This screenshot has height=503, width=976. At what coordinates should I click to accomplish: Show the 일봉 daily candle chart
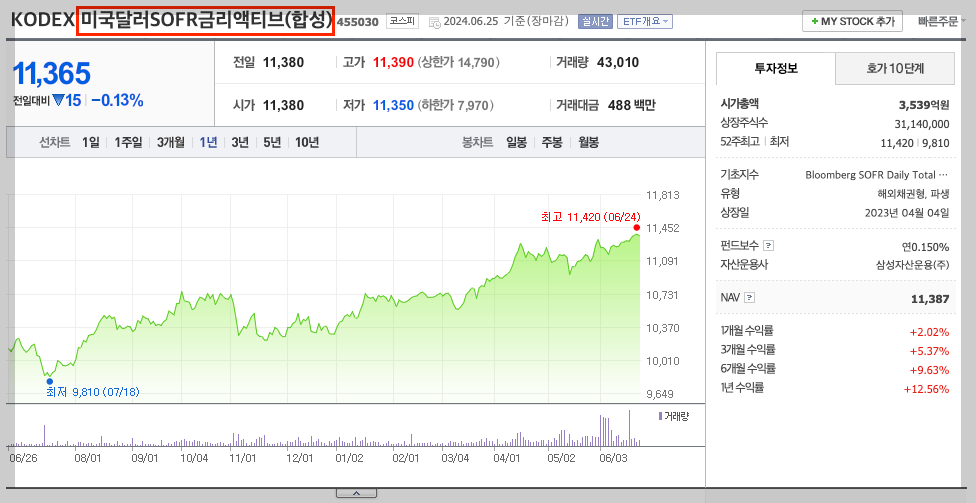[x=516, y=143]
